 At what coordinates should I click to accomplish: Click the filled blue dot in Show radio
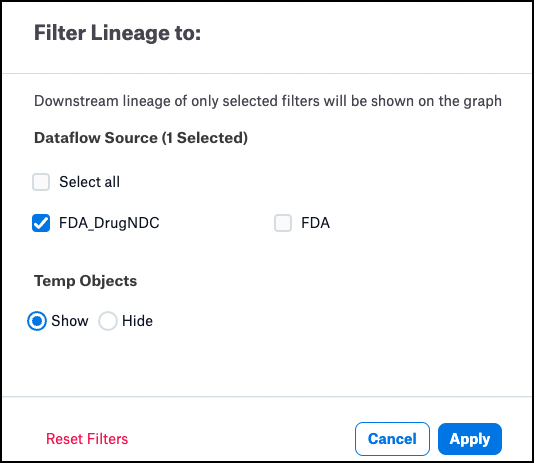(37, 321)
